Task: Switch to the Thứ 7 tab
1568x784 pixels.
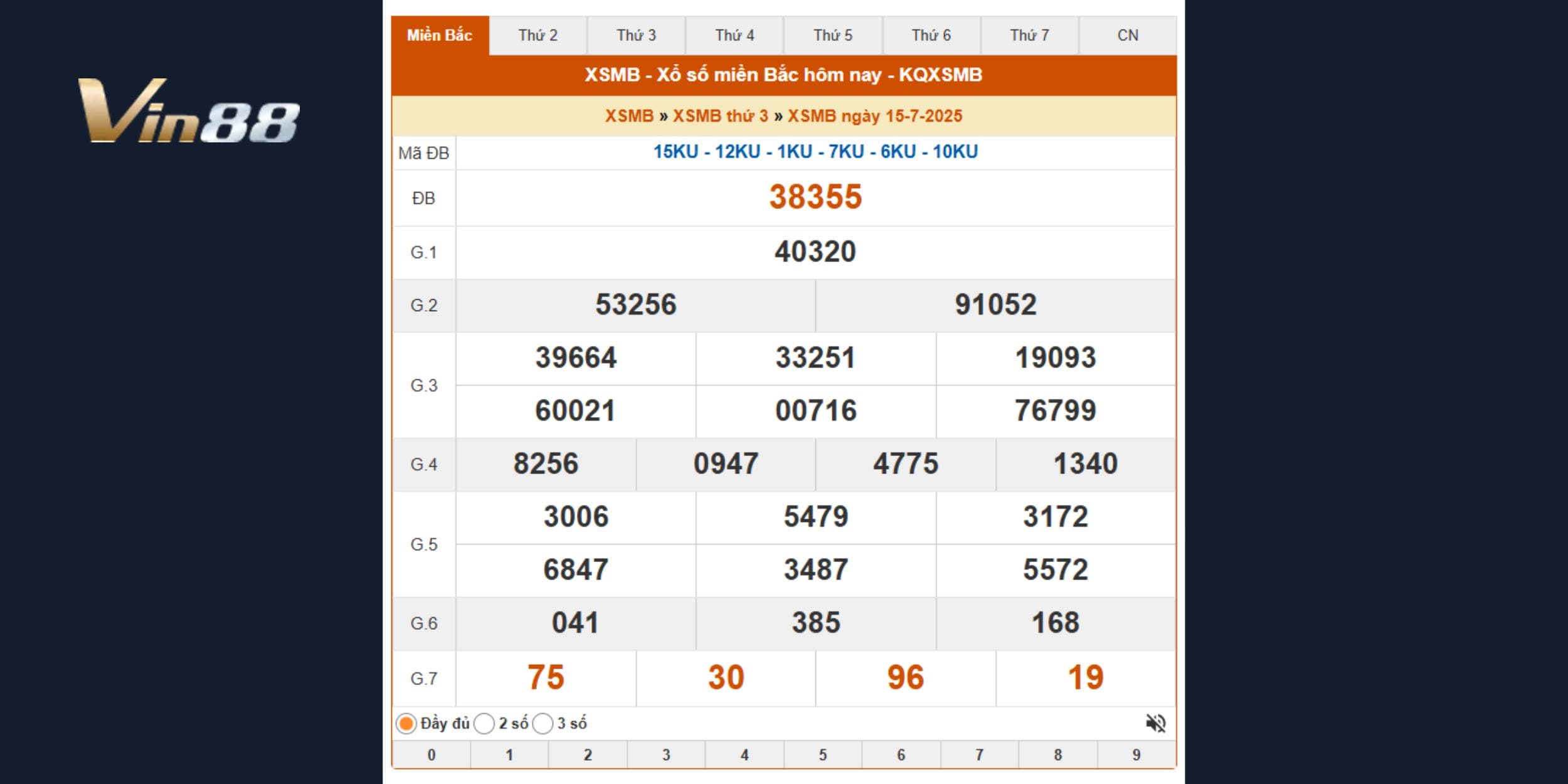Action: click(1029, 35)
